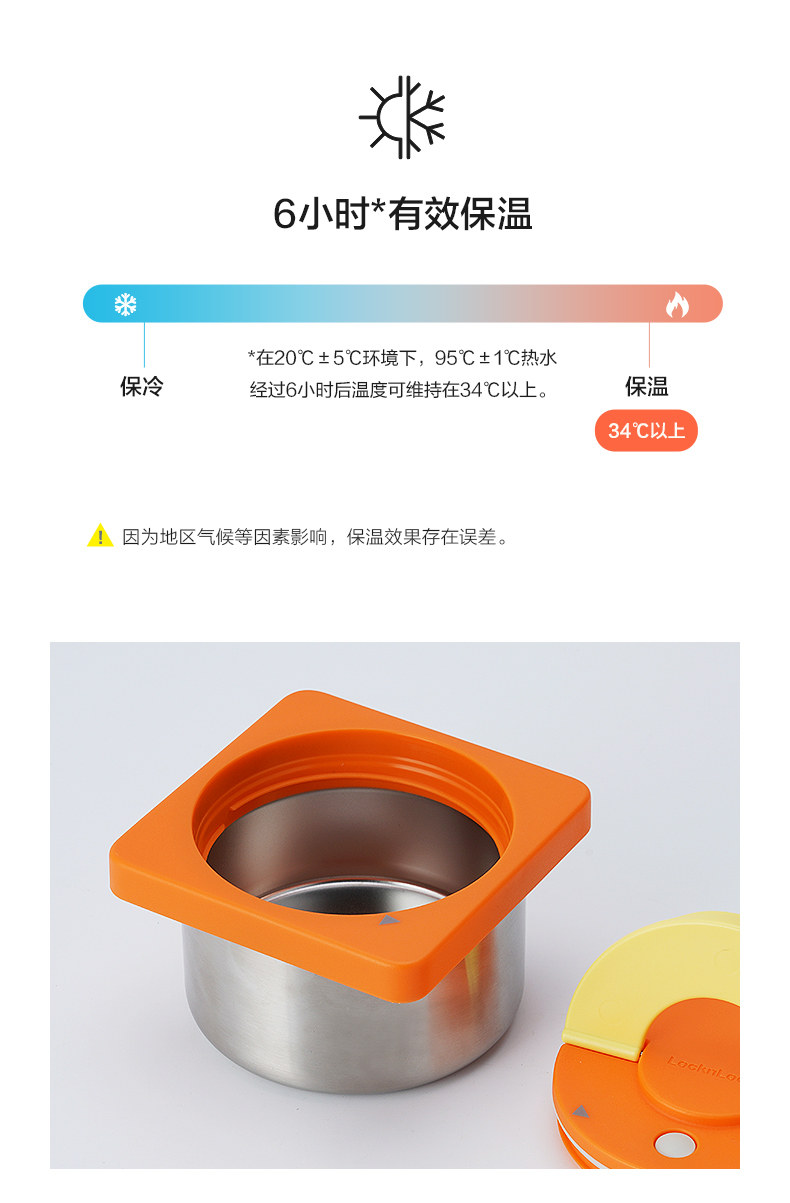Click the sun and snowflake icon at top
The width and height of the screenshot is (790, 1203).
401,117
